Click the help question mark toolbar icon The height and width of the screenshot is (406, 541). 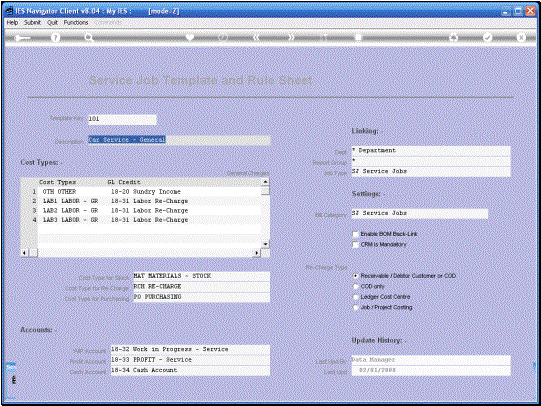[55, 37]
